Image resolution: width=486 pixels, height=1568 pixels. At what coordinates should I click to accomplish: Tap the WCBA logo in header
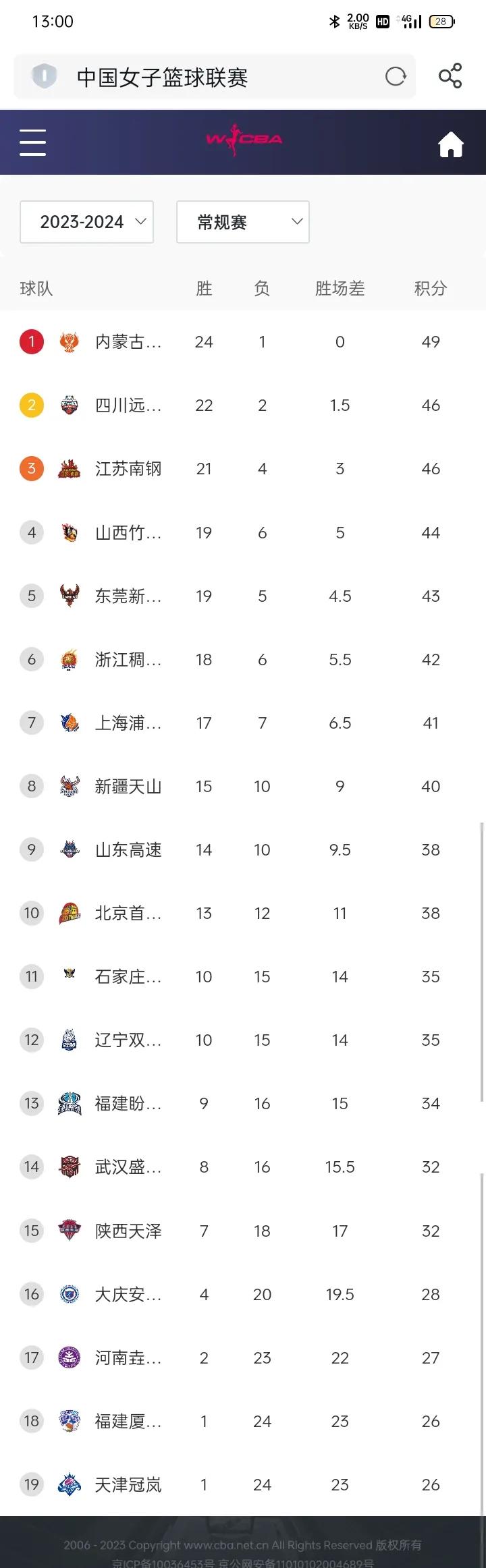click(244, 140)
